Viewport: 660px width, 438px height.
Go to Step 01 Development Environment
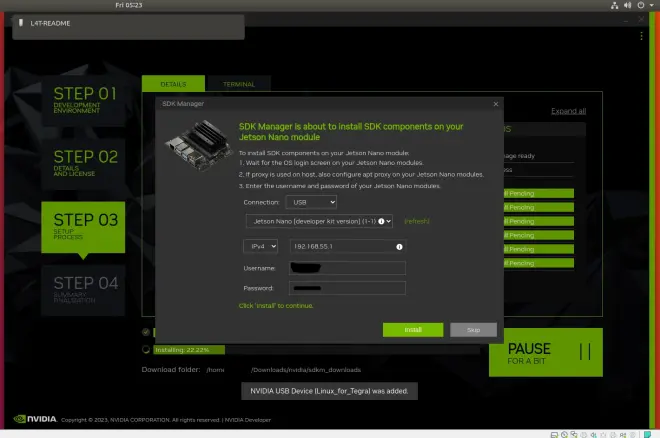click(x=83, y=101)
